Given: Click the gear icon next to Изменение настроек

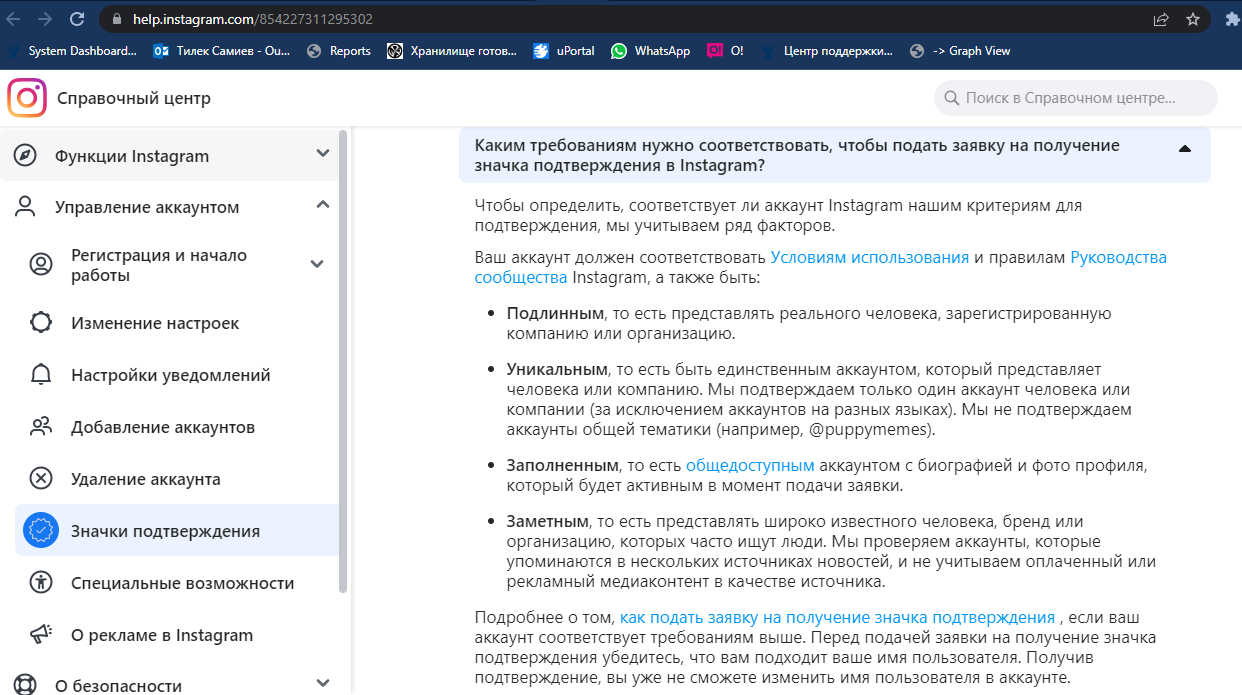Looking at the screenshot, I should coord(40,323).
